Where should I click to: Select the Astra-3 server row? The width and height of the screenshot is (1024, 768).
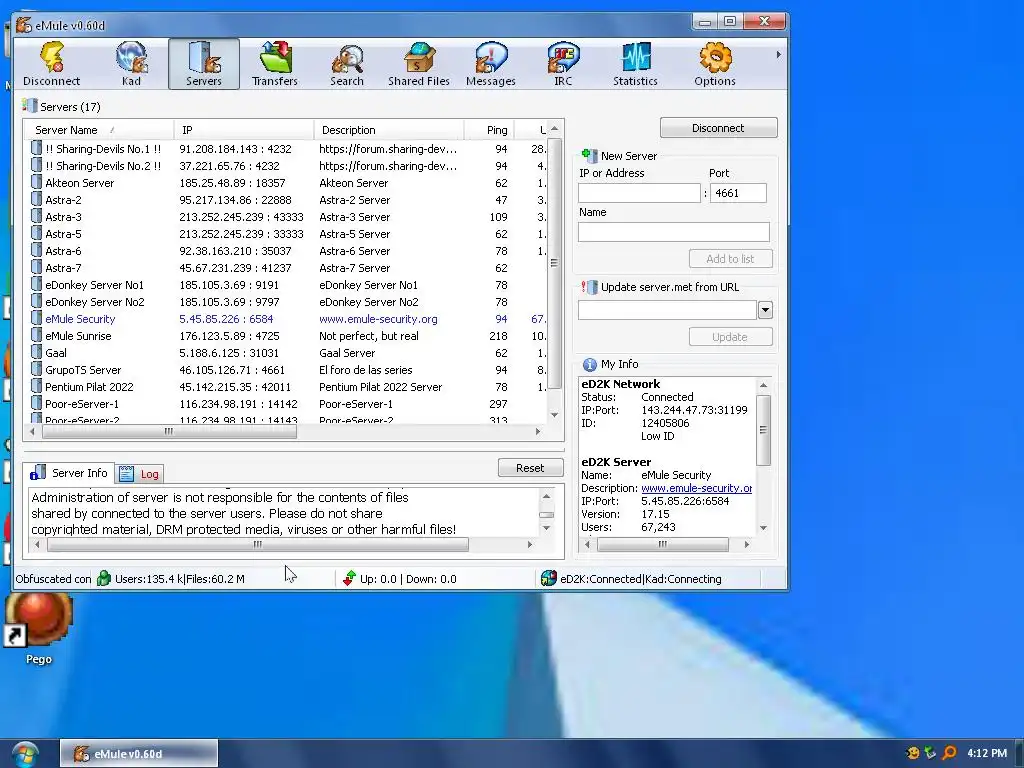point(287,217)
